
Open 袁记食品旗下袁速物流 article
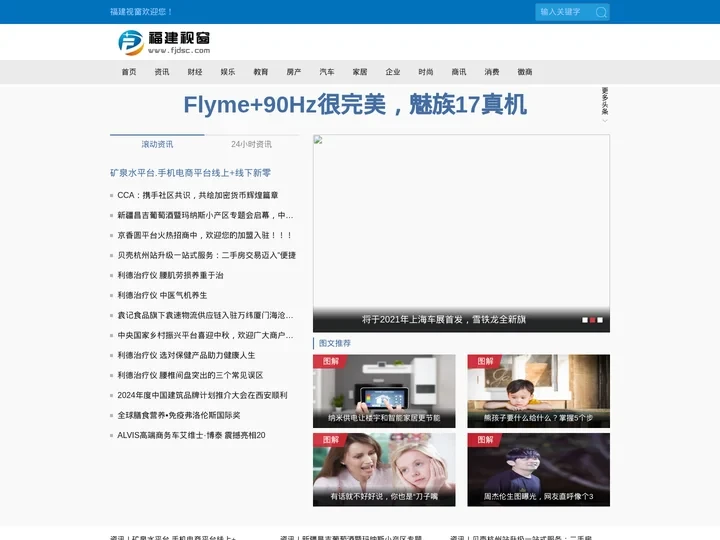205,315
